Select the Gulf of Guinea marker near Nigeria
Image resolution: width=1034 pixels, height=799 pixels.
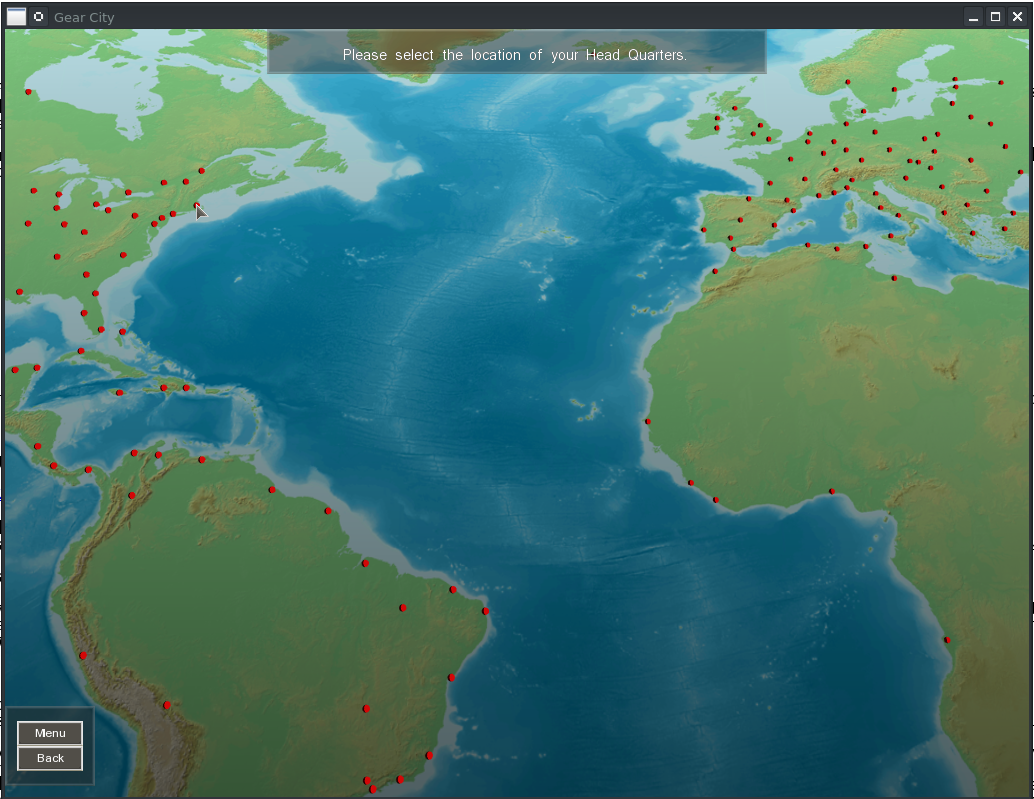[x=832, y=491]
